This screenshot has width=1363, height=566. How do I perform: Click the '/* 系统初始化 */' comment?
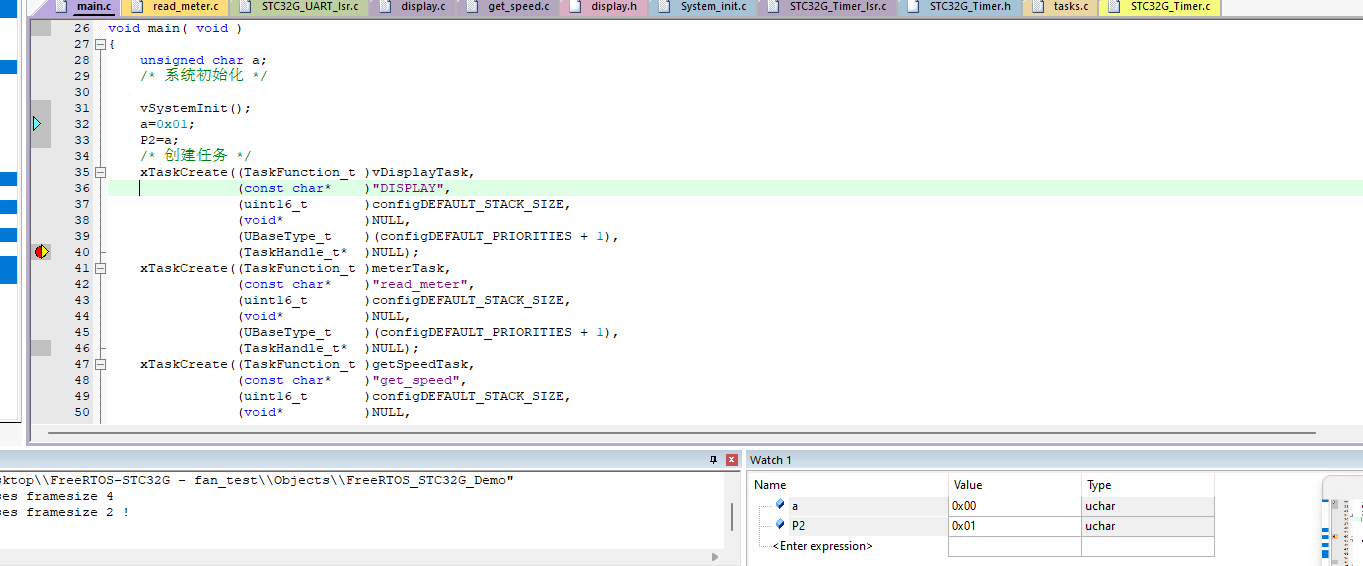pos(204,76)
